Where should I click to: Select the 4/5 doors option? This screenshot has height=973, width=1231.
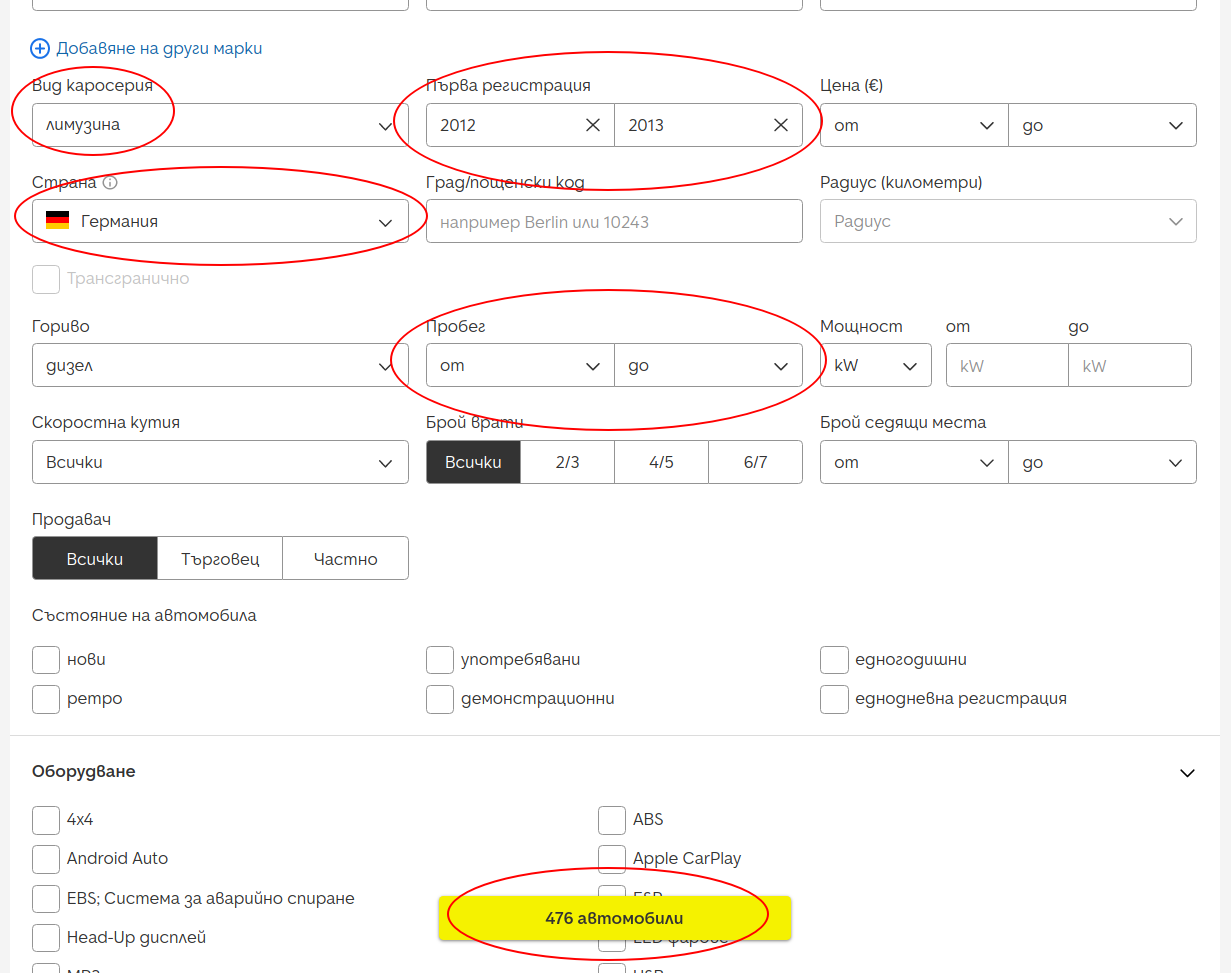[661, 463]
